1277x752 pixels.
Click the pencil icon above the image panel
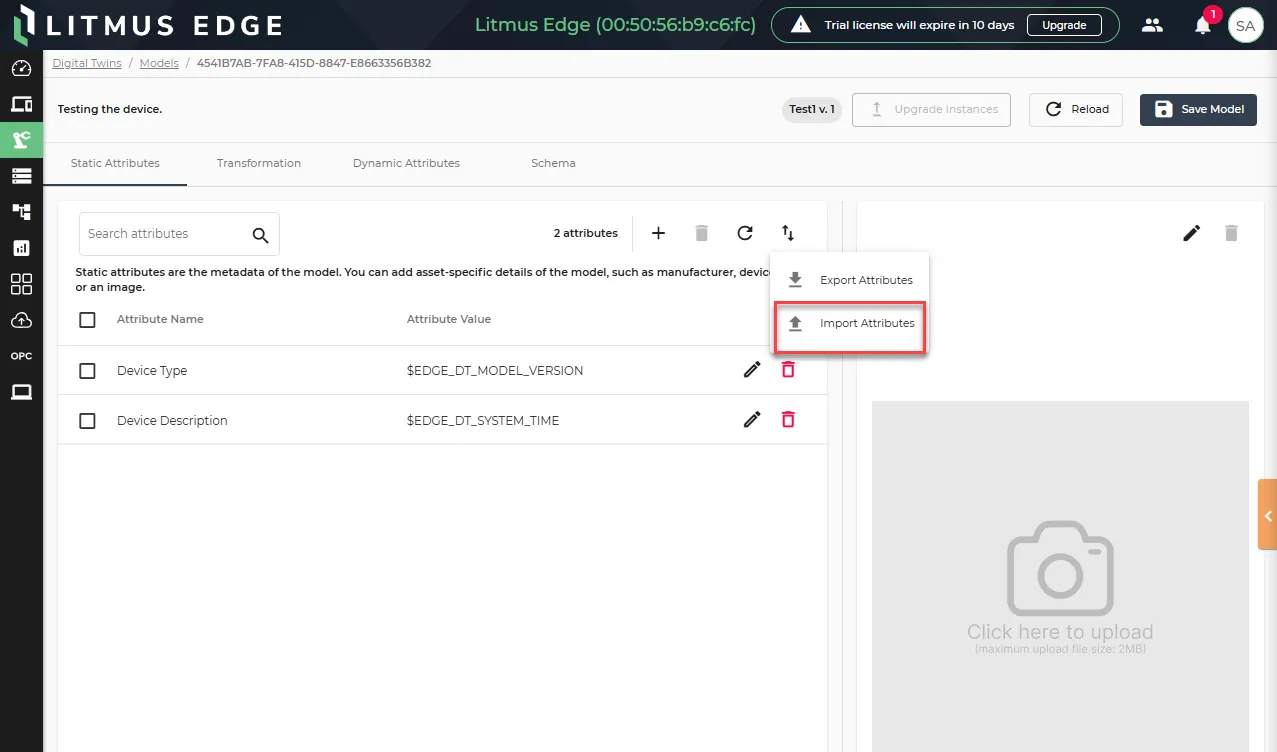(1191, 233)
